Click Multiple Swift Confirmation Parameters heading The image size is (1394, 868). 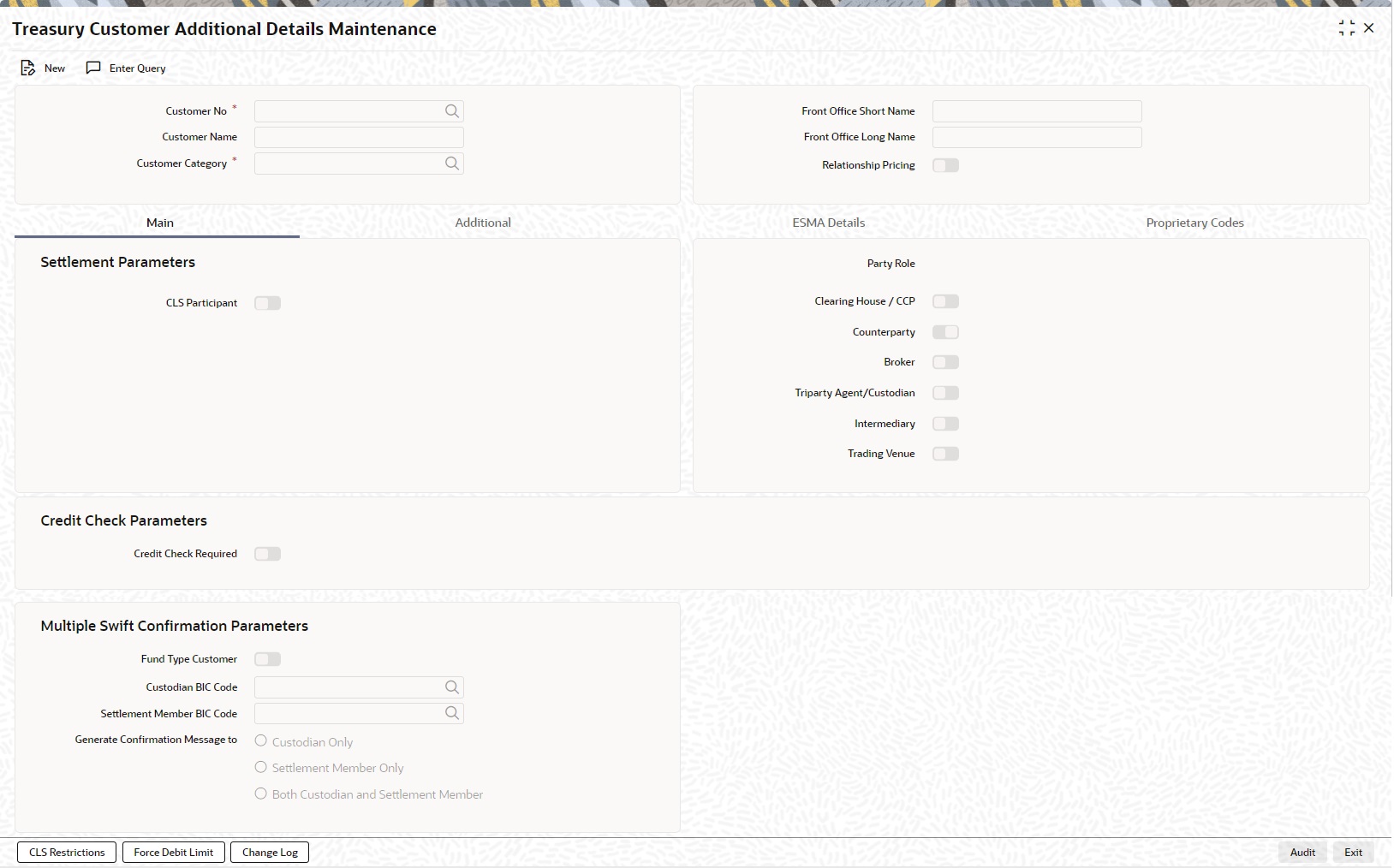[175, 626]
